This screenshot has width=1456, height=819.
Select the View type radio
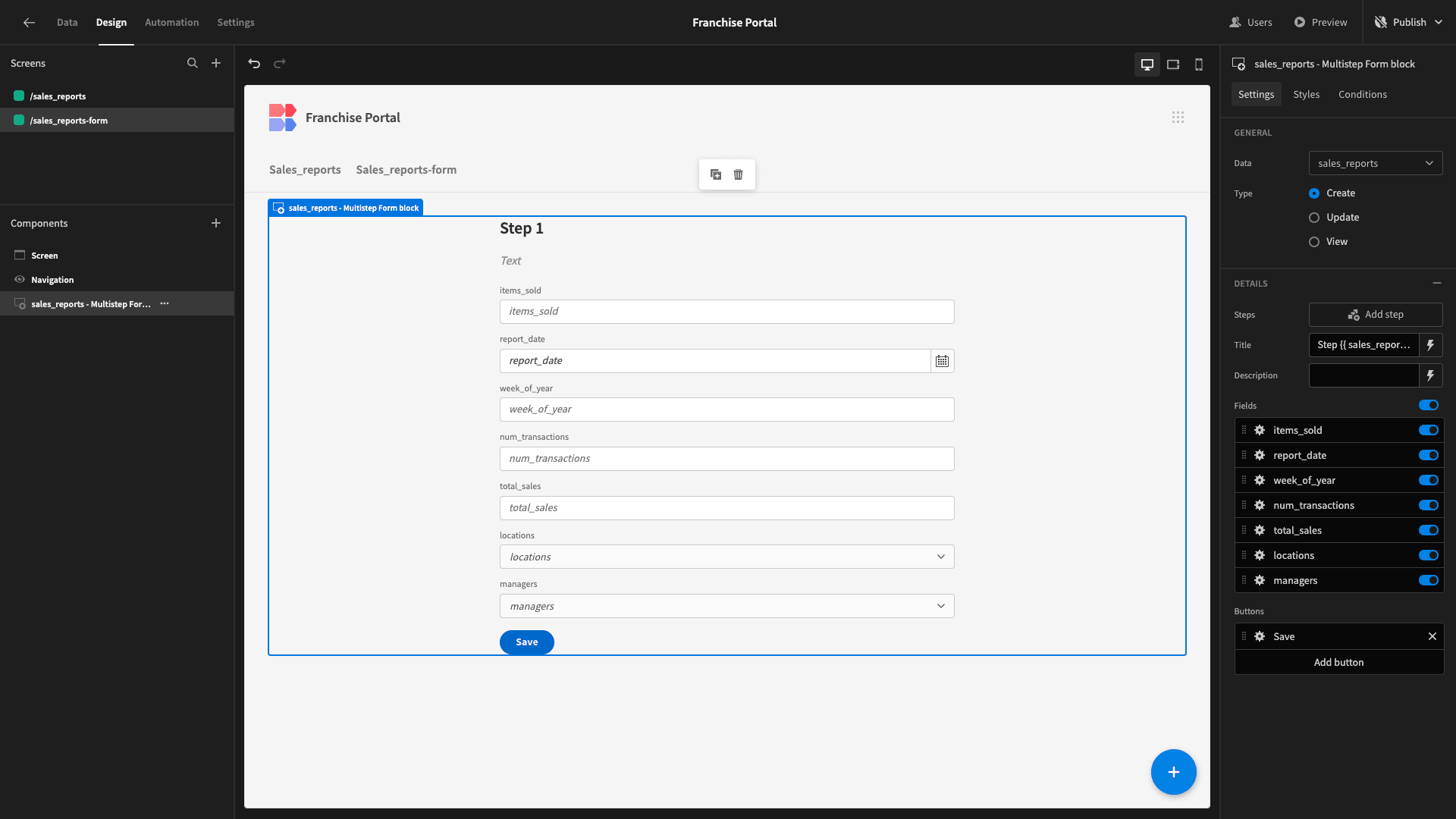pyautogui.click(x=1314, y=242)
